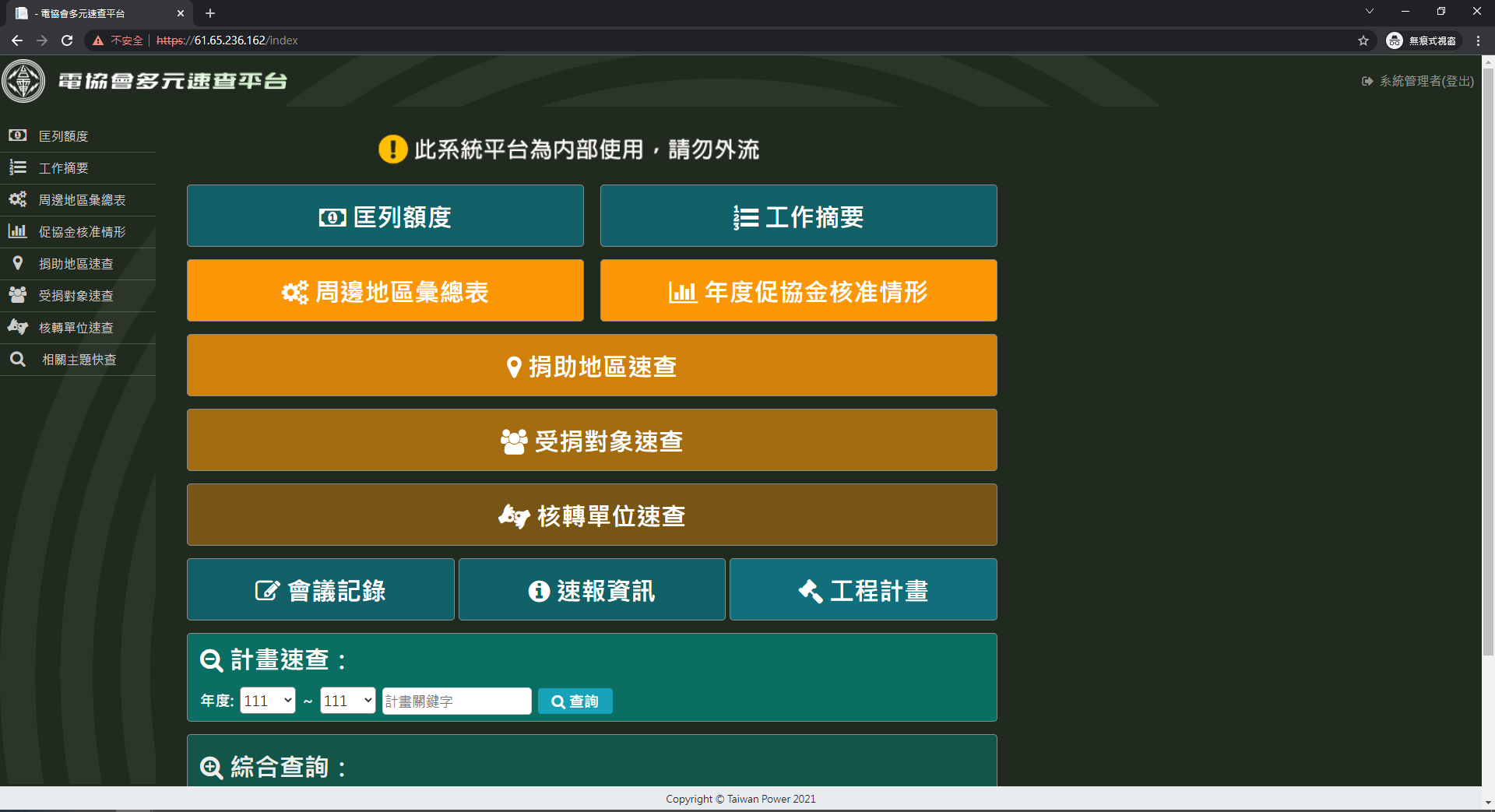Viewport: 1495px width, 812px height.
Task: Click the Taiwan Power logo emblem
Action: coord(24,81)
